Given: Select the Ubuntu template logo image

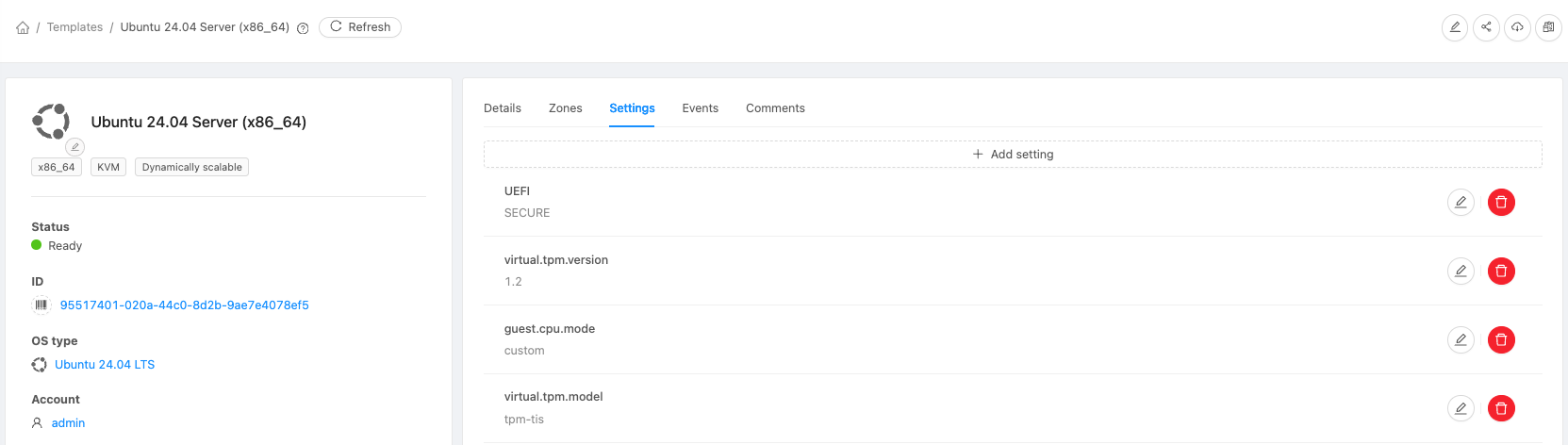Looking at the screenshot, I should tap(51, 122).
